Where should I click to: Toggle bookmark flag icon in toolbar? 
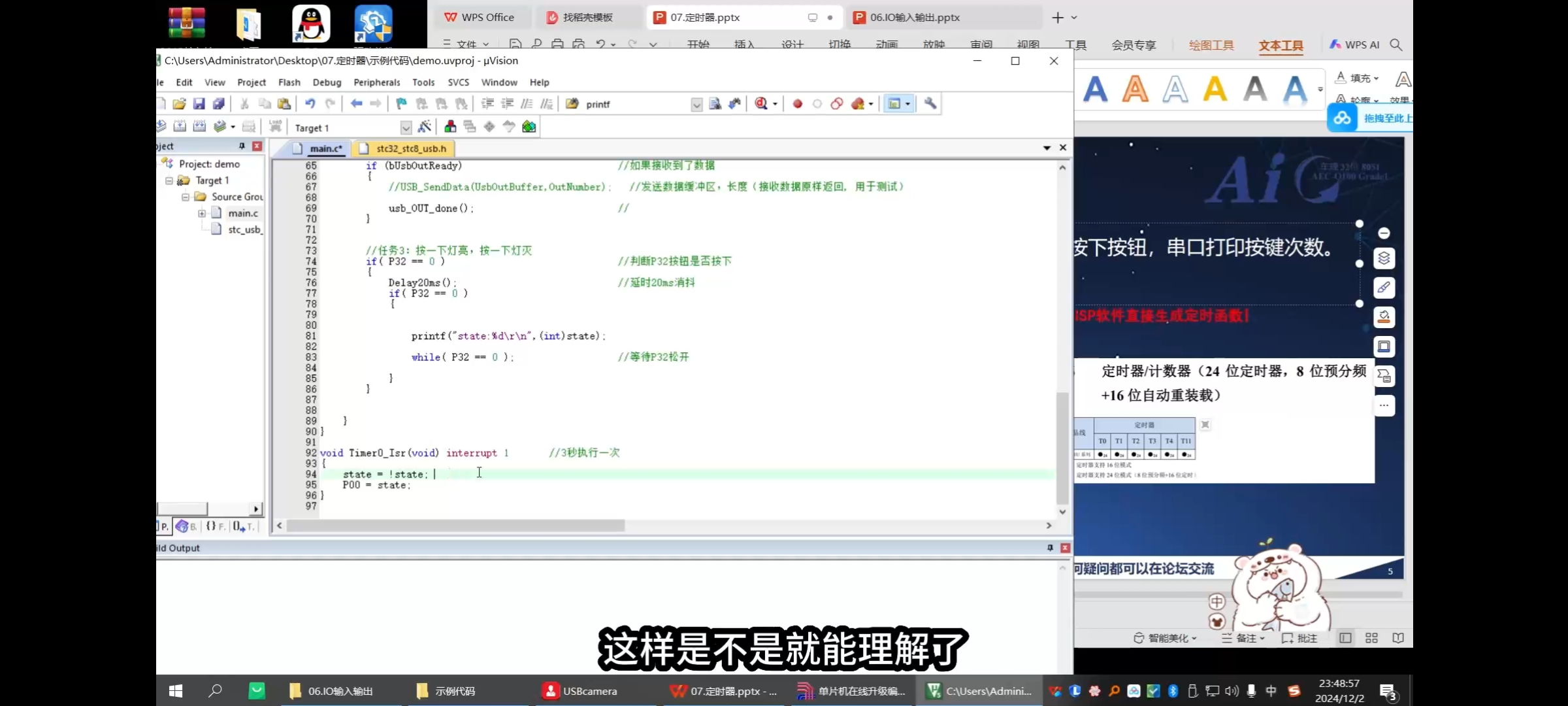click(x=401, y=104)
